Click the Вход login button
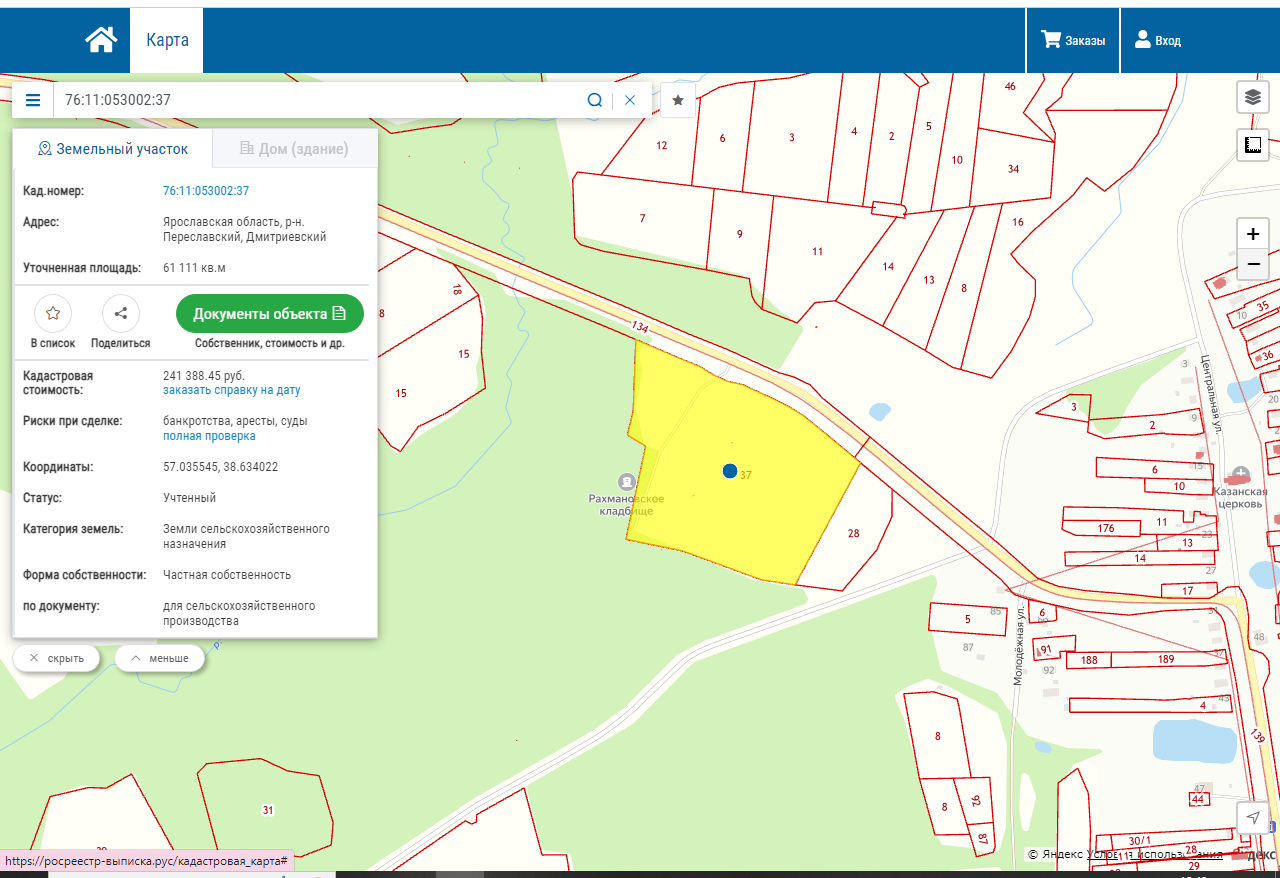Screen dimensions: 1280x878 [x=1157, y=40]
